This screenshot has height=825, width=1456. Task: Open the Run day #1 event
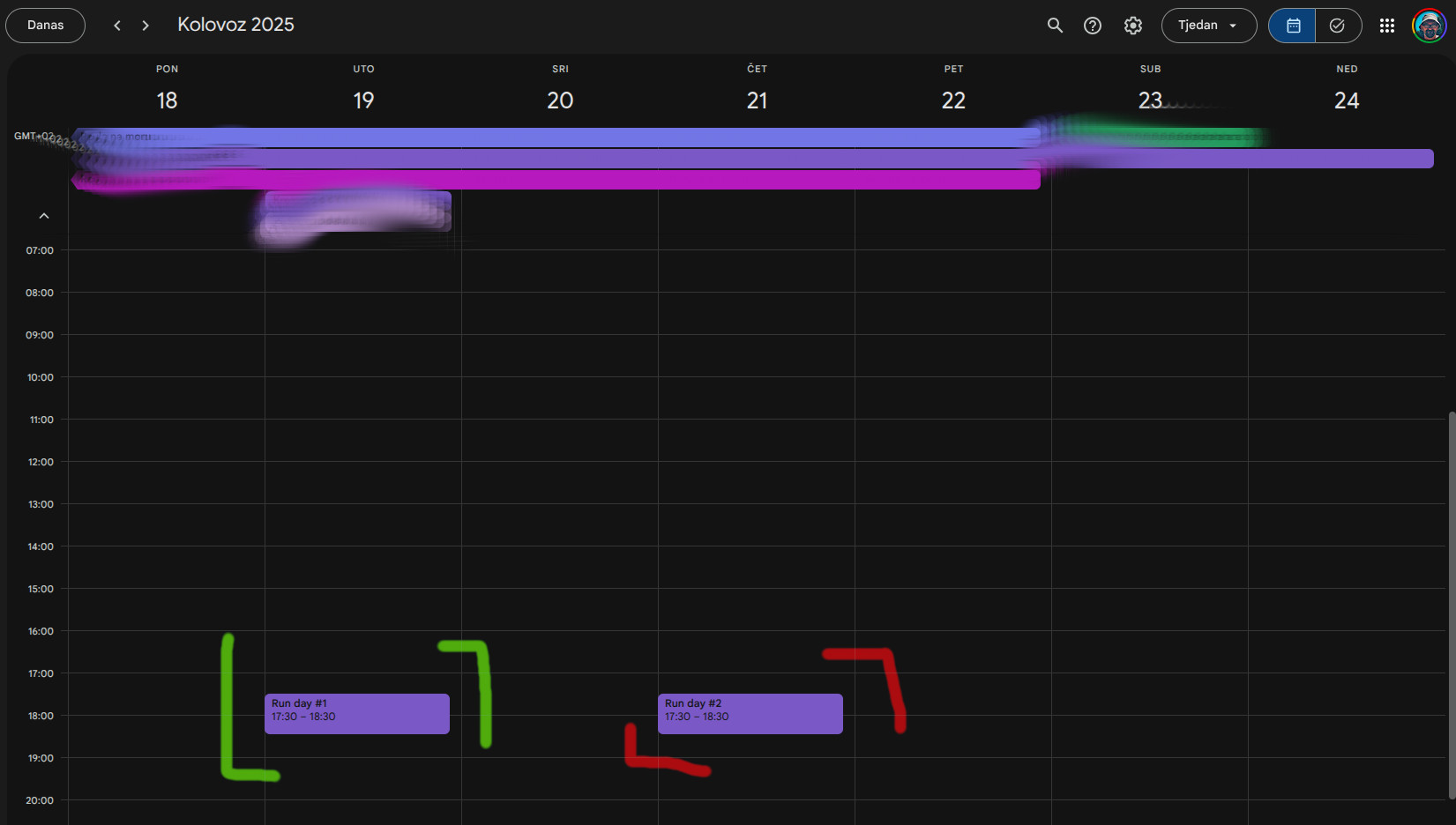point(357,713)
